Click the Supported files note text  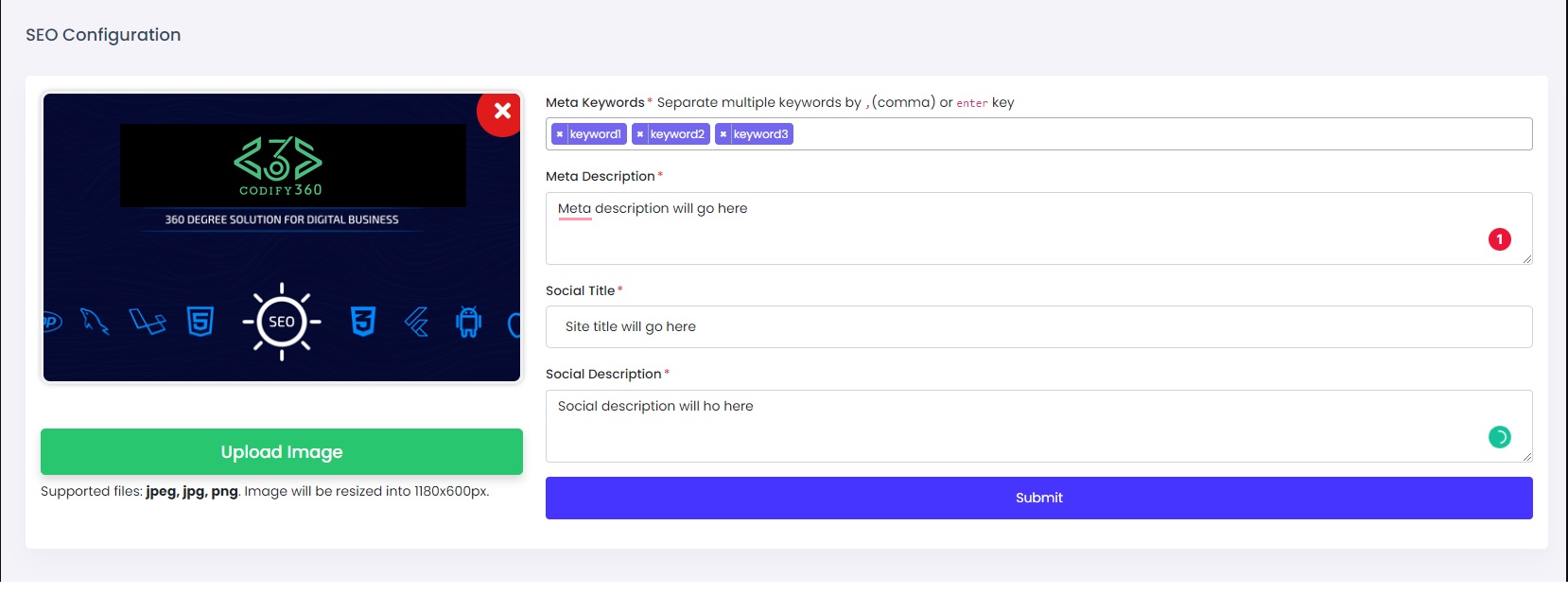coord(265,491)
